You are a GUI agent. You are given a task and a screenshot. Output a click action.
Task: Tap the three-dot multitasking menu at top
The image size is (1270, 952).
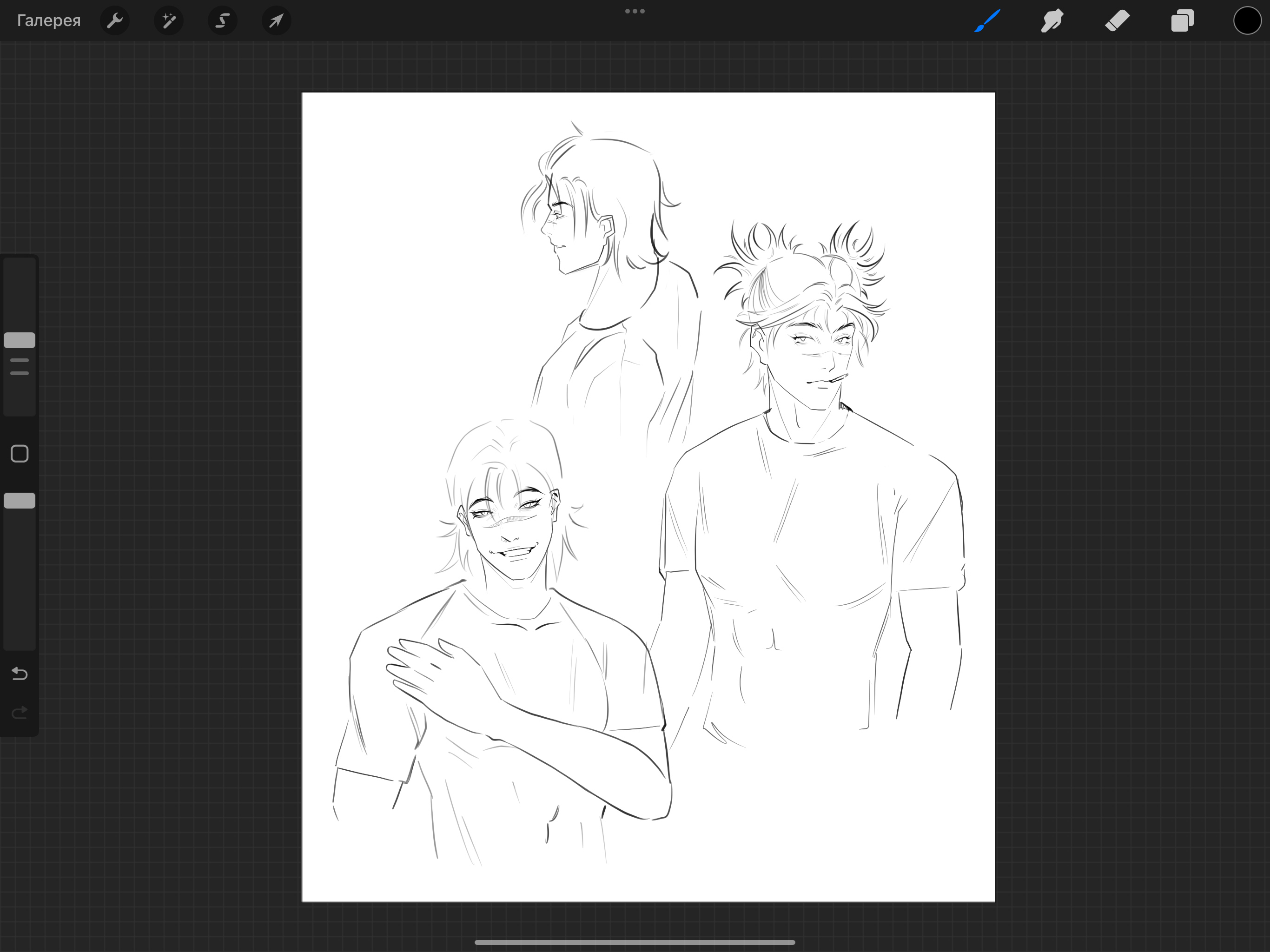pyautogui.click(x=635, y=11)
